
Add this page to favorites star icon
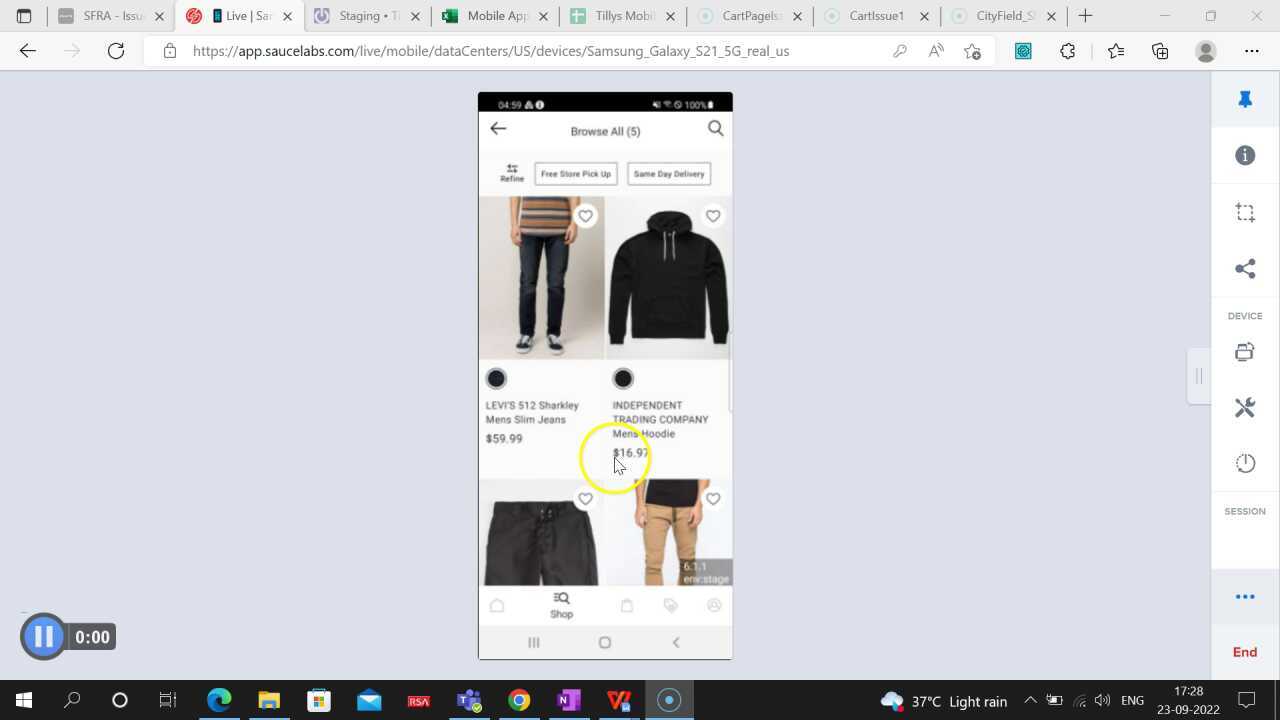(x=972, y=51)
